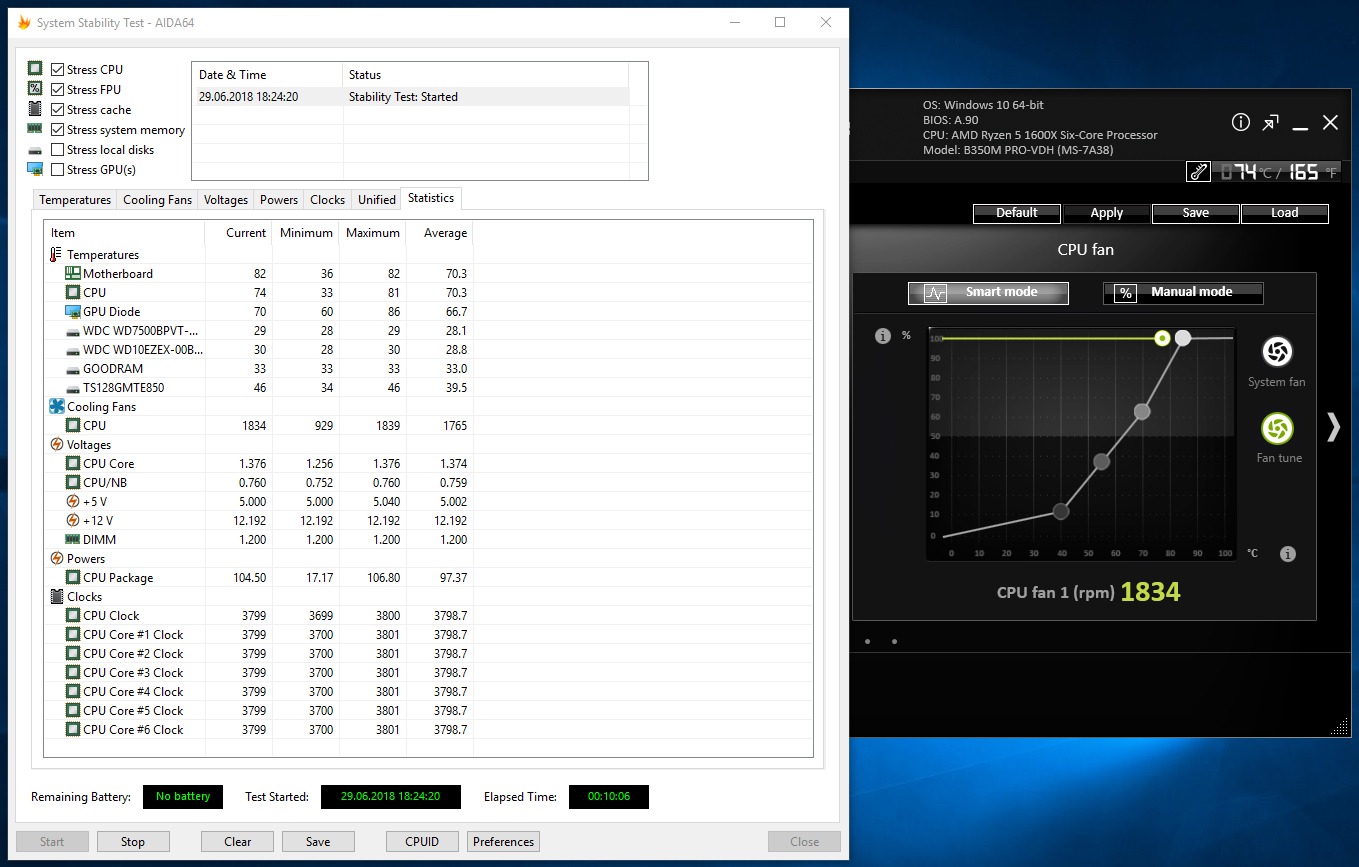Click the RAM icon beside Stress system memory
This screenshot has width=1359, height=867.
click(35, 129)
